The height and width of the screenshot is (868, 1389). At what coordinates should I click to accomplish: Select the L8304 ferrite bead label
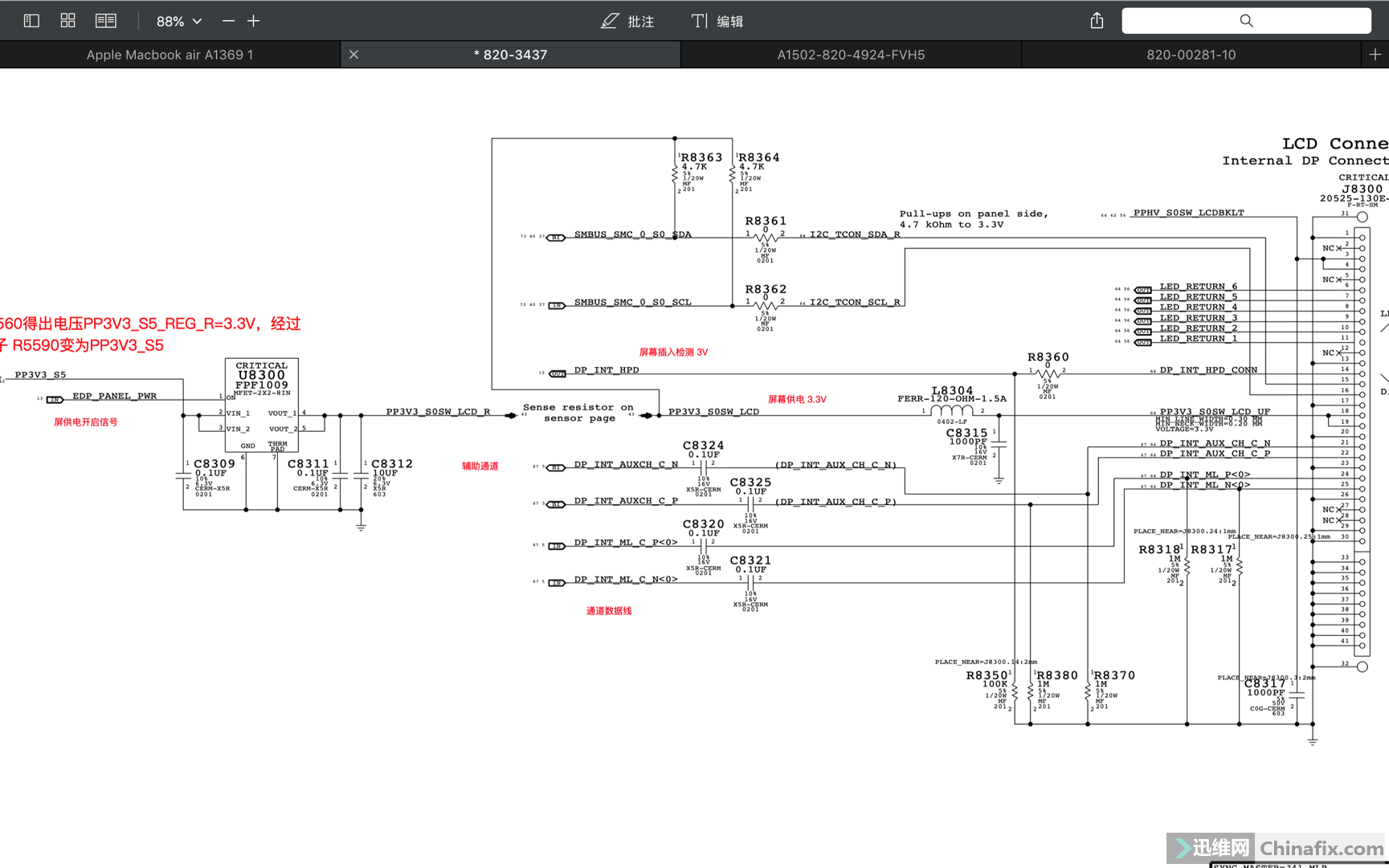tap(952, 390)
